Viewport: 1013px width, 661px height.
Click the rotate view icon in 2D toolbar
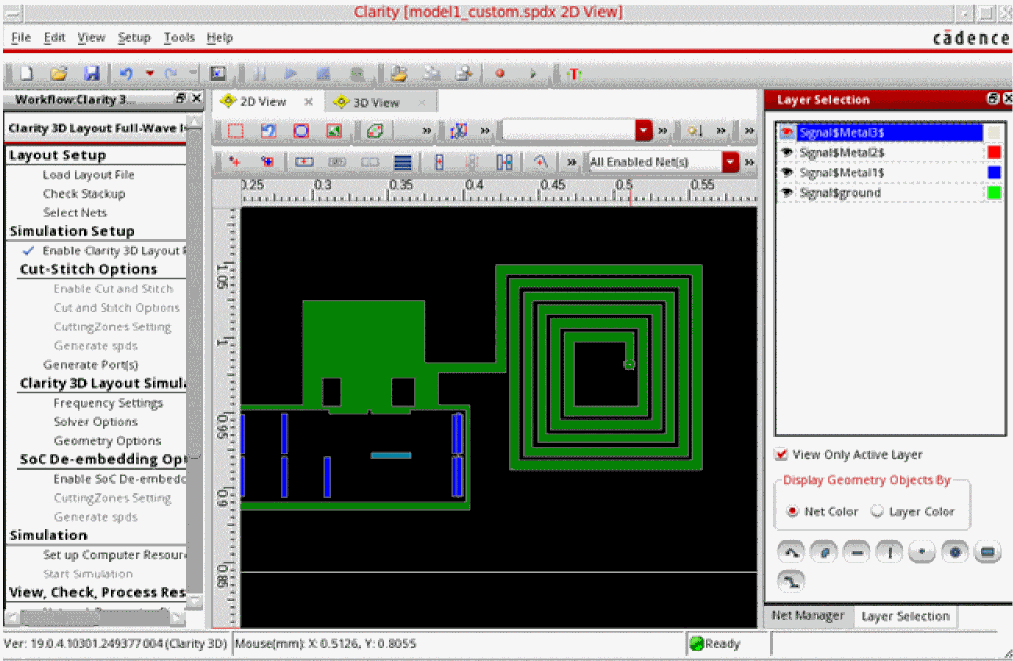[268, 131]
